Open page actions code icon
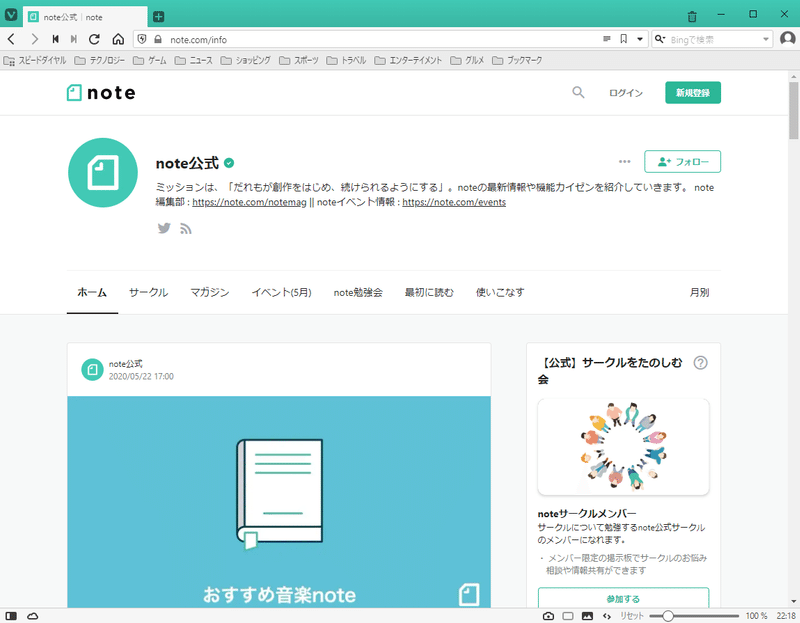The width and height of the screenshot is (800, 623). [x=607, y=616]
